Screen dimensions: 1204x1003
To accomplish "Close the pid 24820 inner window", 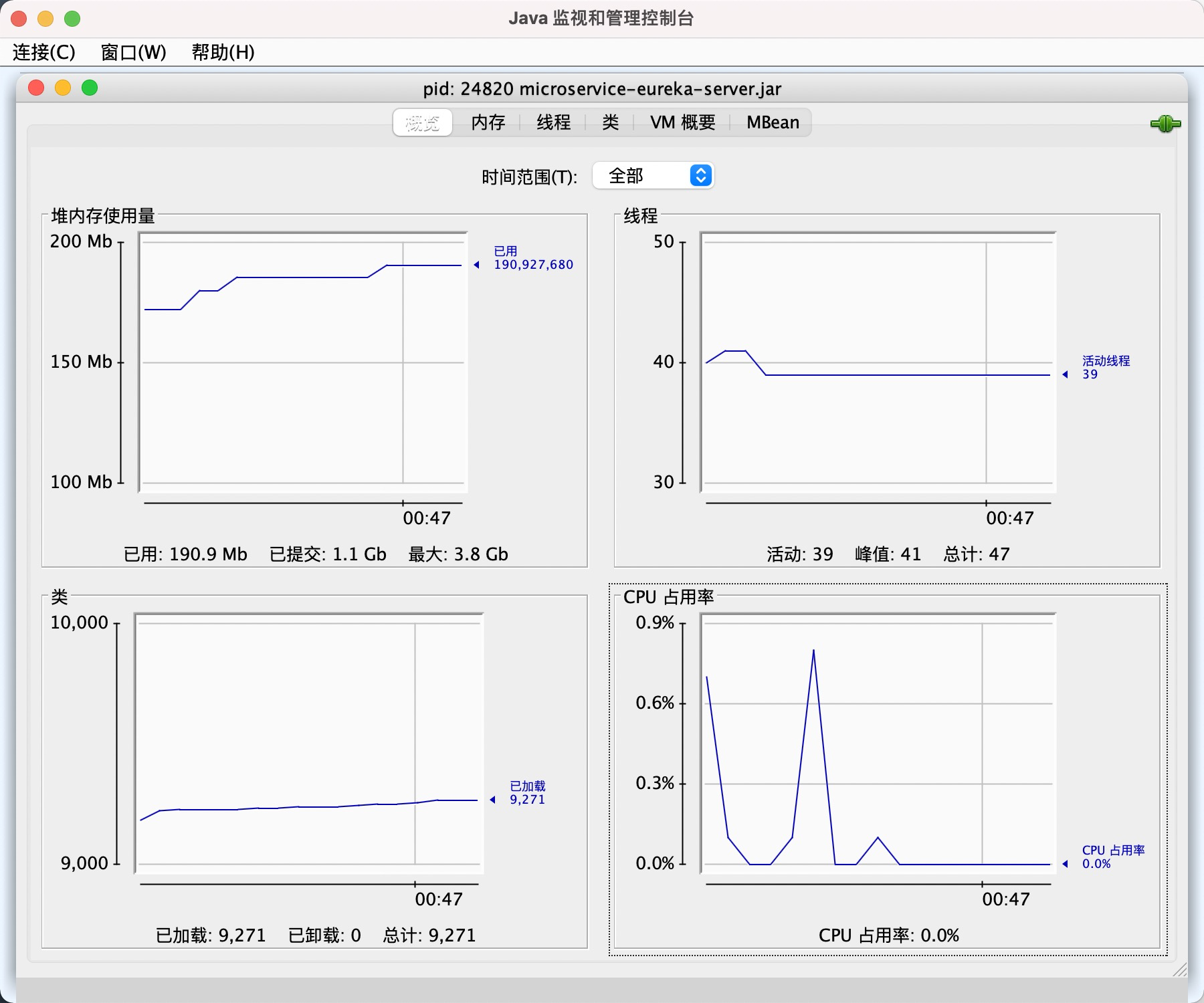I will pyautogui.click(x=36, y=88).
